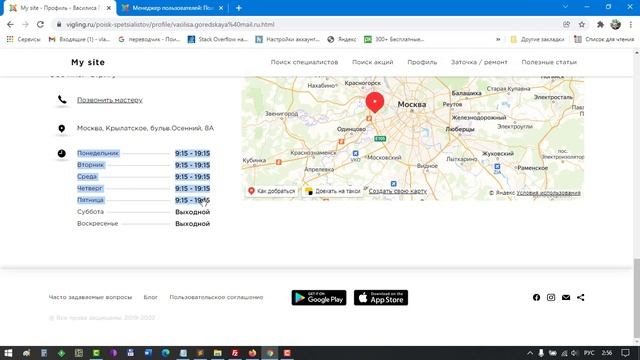Open Поиск акций menu item

[x=373, y=62]
